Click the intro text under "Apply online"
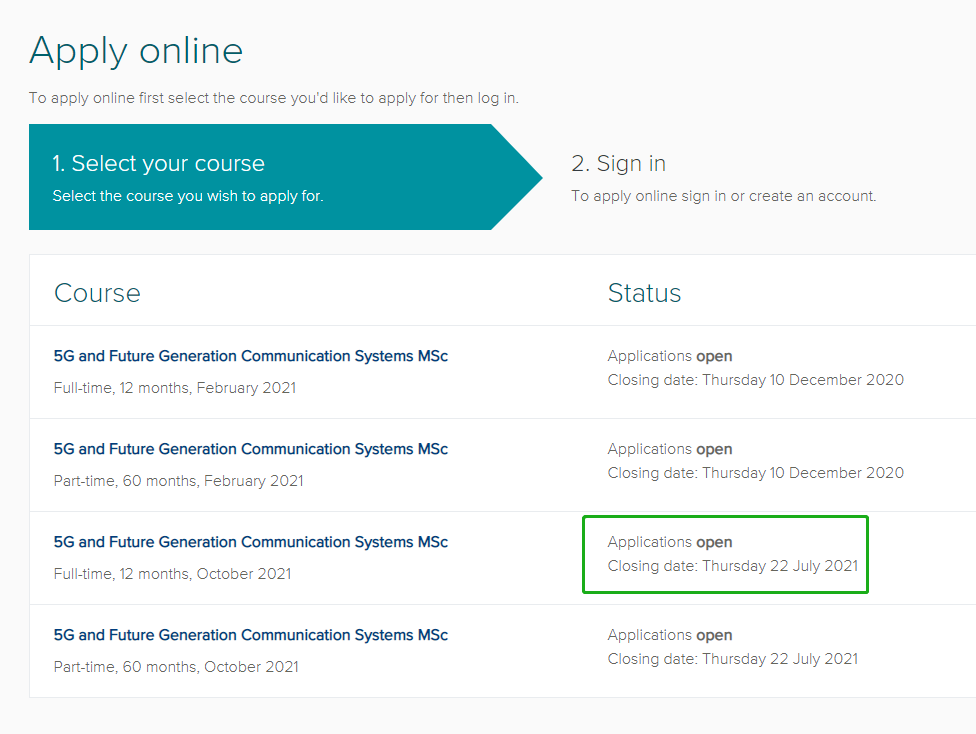Screen dimensions: 976x734 (x=273, y=98)
